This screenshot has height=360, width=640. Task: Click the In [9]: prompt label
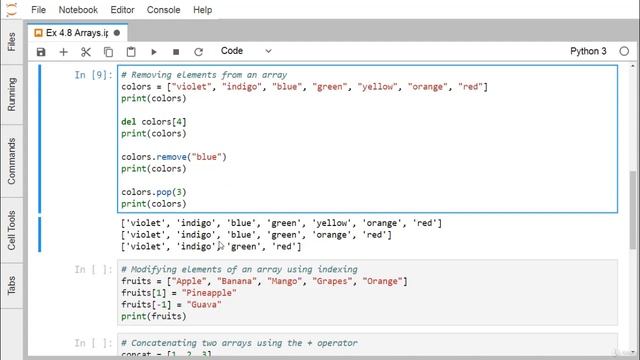93,75
